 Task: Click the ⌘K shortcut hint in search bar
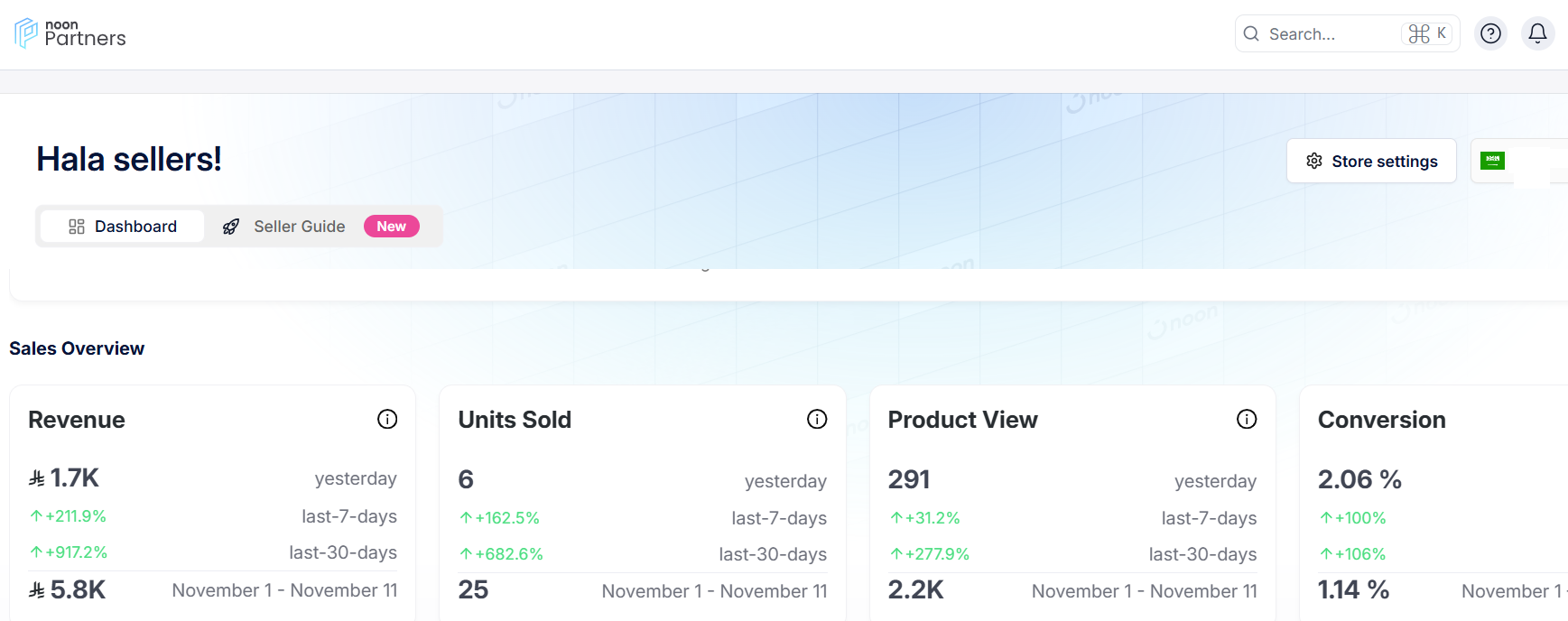(x=1427, y=33)
